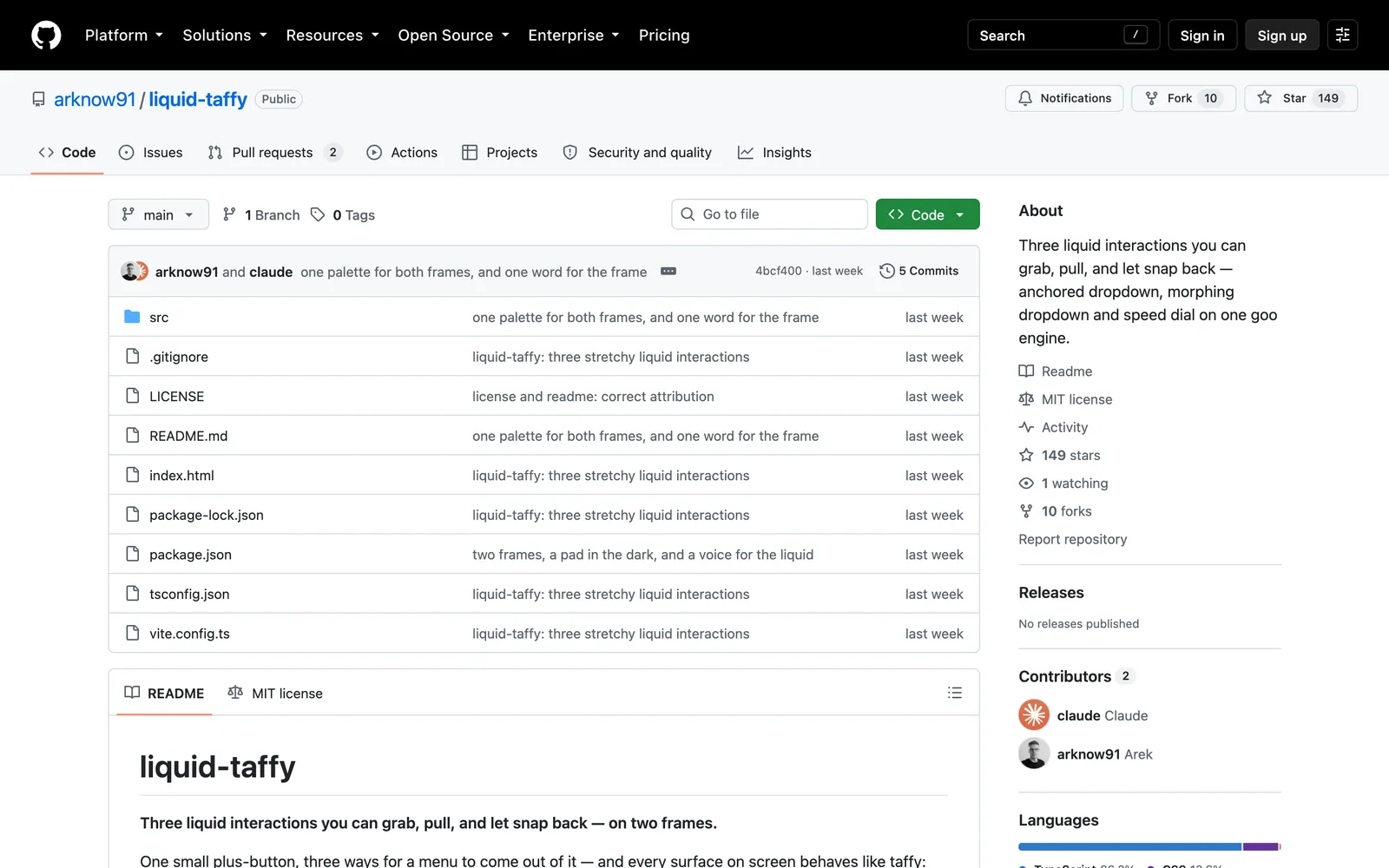
Task: Select the Code tab
Action: click(x=67, y=153)
